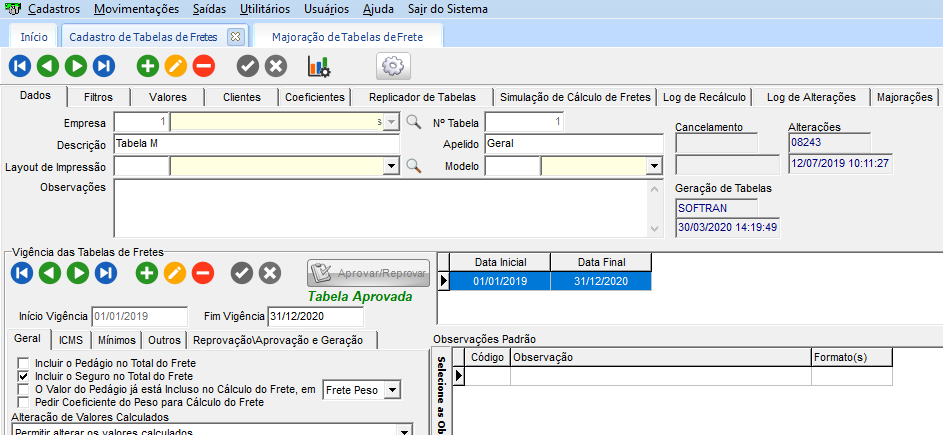Image resolution: width=943 pixels, height=435 pixels.
Task: Switch to Mínimos sub-tab
Action: pyautogui.click(x=117, y=340)
